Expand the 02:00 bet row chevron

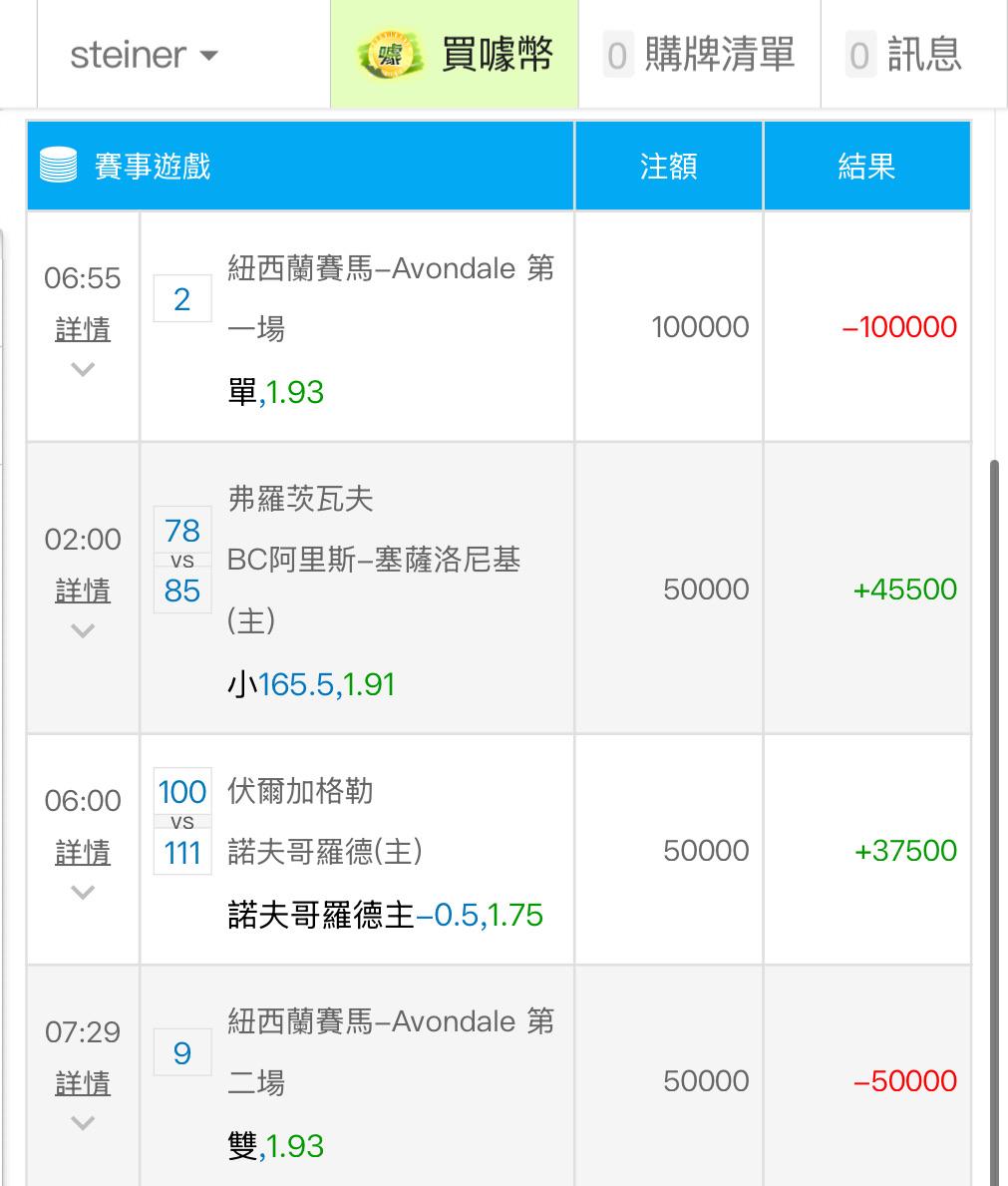pos(83,630)
